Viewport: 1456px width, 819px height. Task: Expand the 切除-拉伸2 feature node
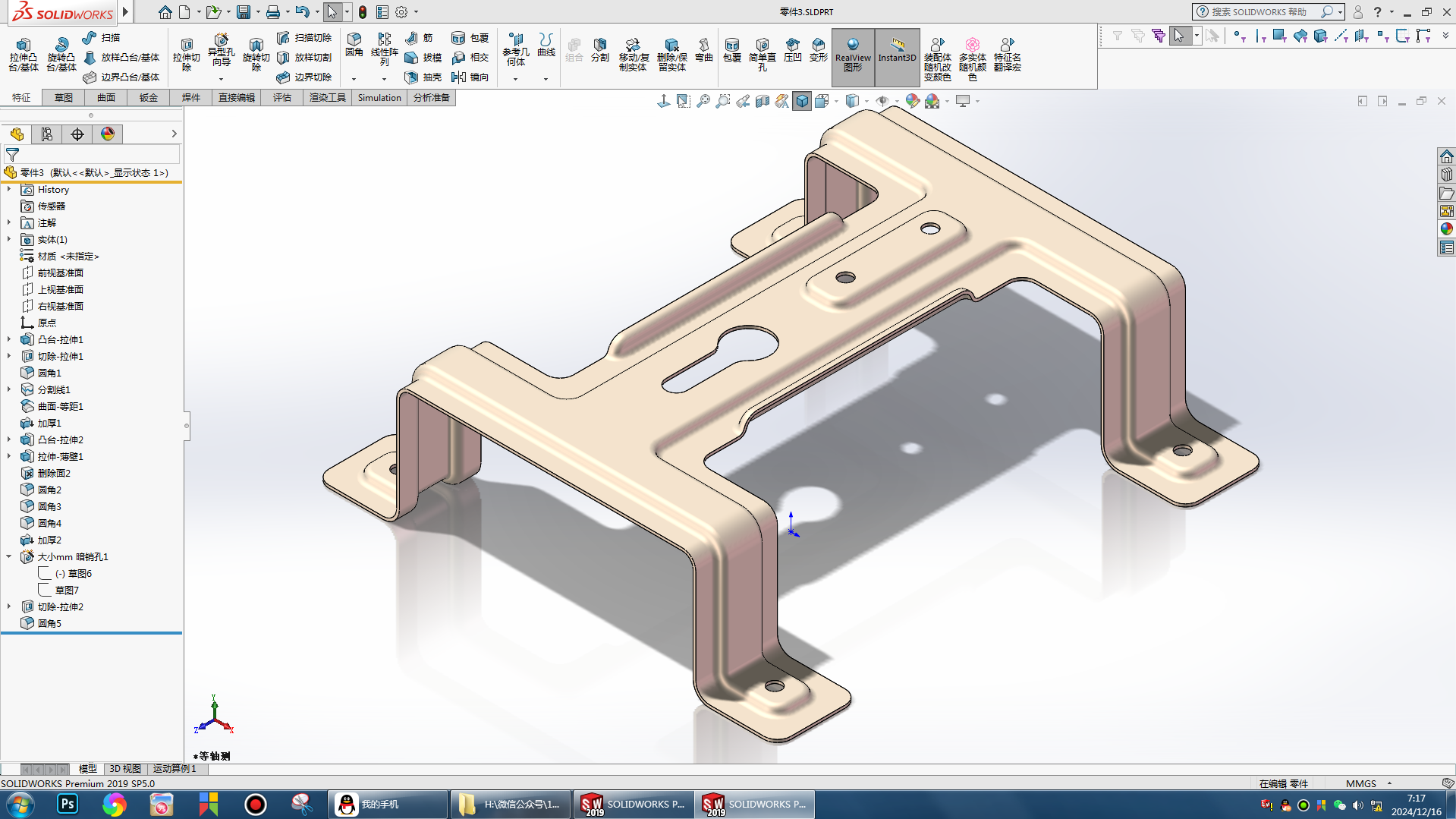[9, 606]
